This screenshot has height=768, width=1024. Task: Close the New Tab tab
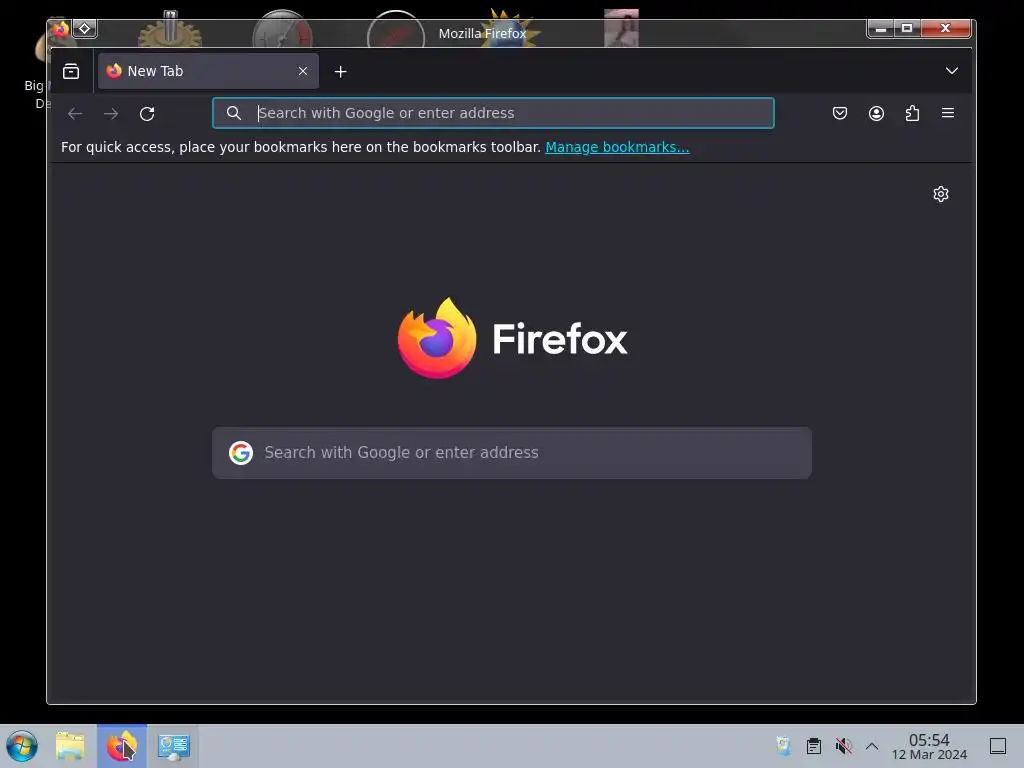click(303, 71)
